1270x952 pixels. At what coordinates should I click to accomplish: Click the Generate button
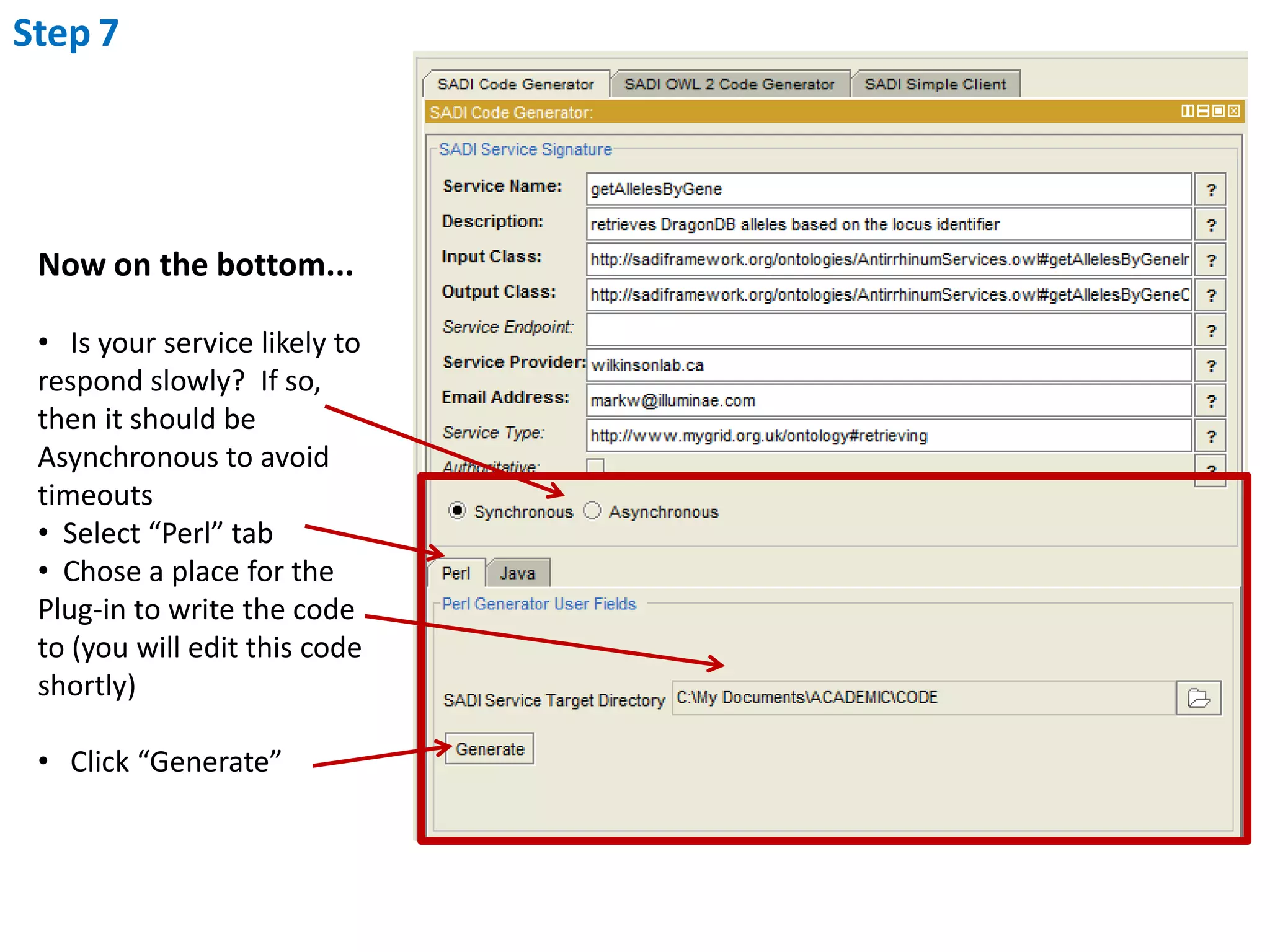click(x=489, y=749)
